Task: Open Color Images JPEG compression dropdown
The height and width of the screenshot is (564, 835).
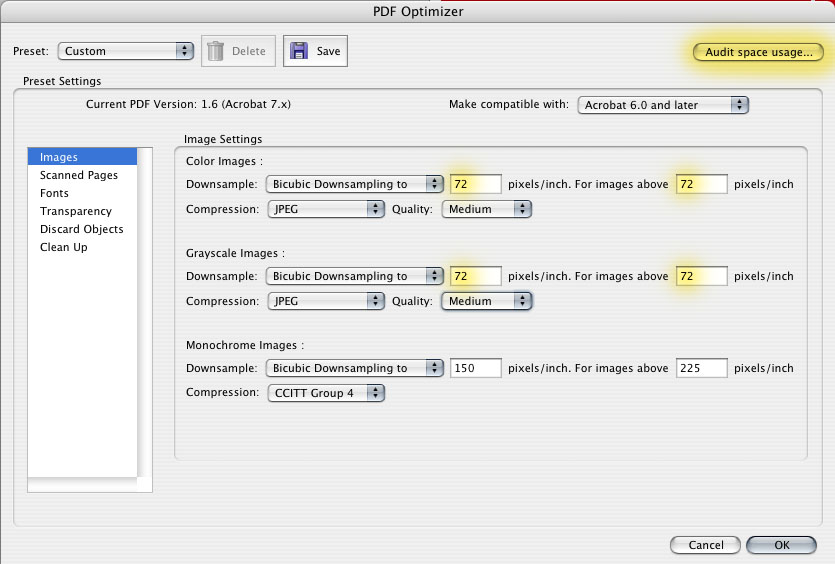Action: (325, 209)
